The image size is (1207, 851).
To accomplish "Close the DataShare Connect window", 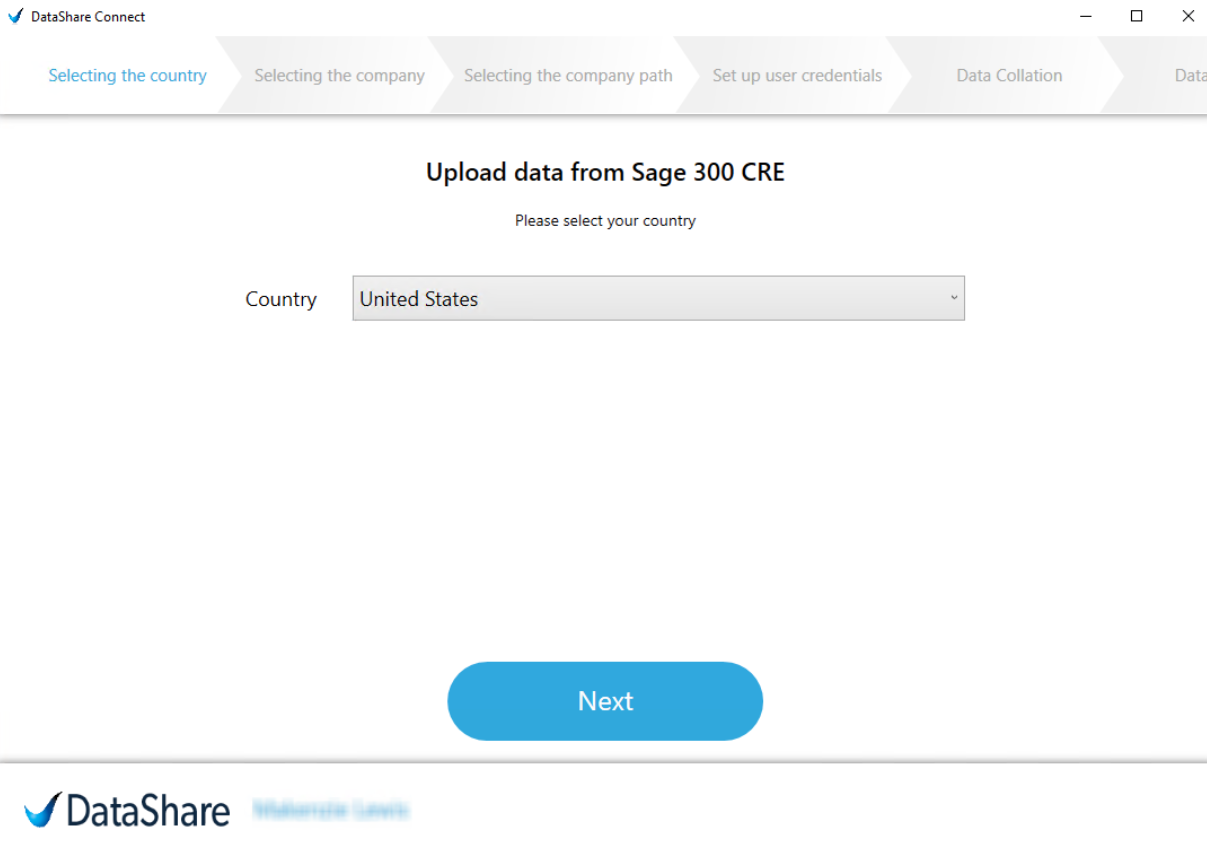I will [1187, 16].
